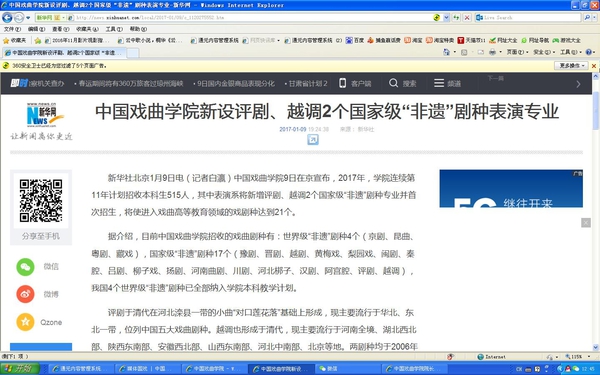This screenshot has width=600, height=375.
Task: Open the 编辑 menu
Action: (36, 29)
